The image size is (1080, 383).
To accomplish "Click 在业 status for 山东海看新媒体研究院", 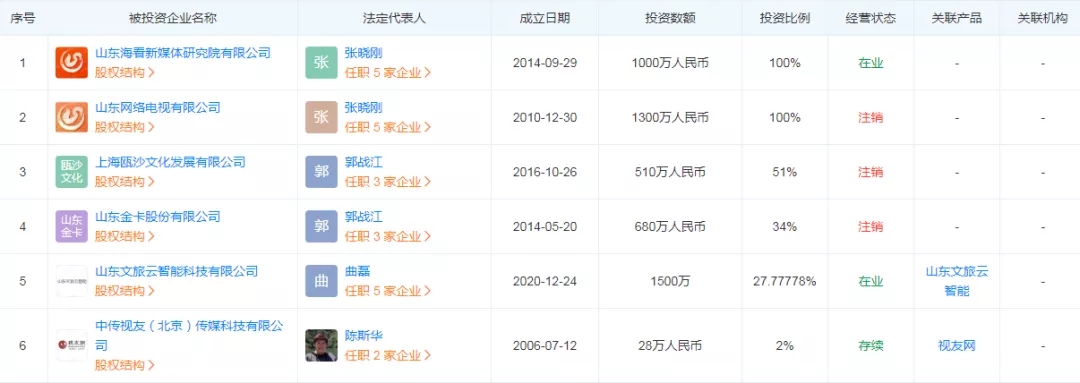I will [871, 63].
